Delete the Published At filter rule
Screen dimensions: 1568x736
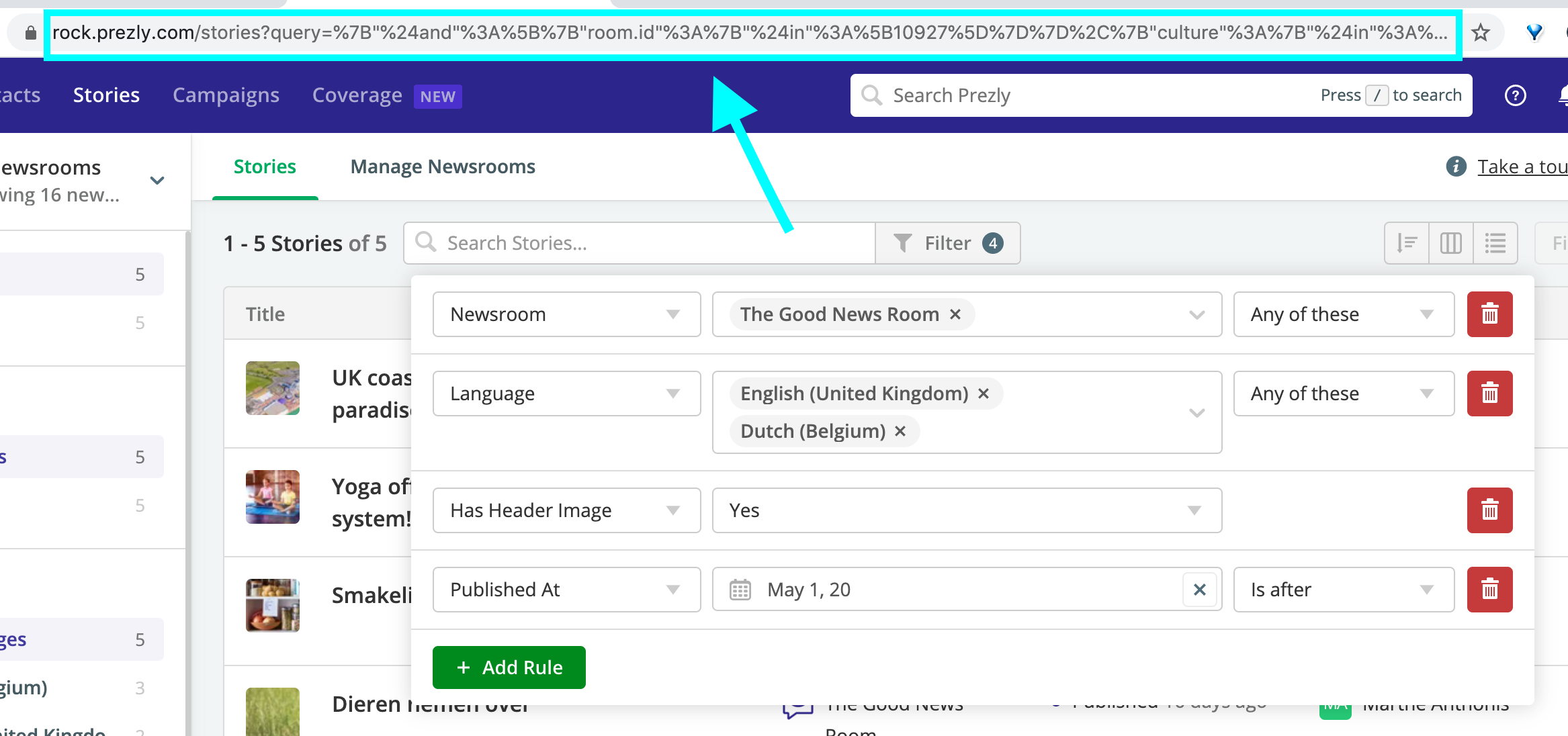click(x=1489, y=590)
